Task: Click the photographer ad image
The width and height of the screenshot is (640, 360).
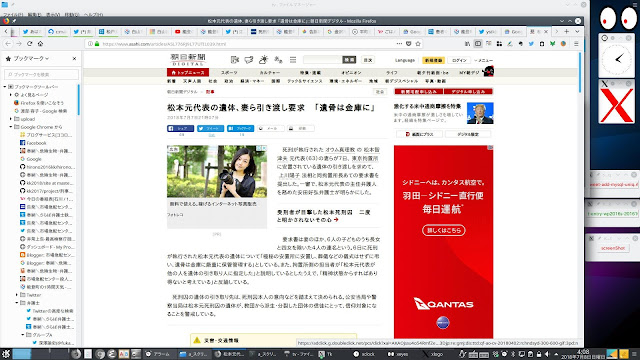Action: tap(217, 171)
